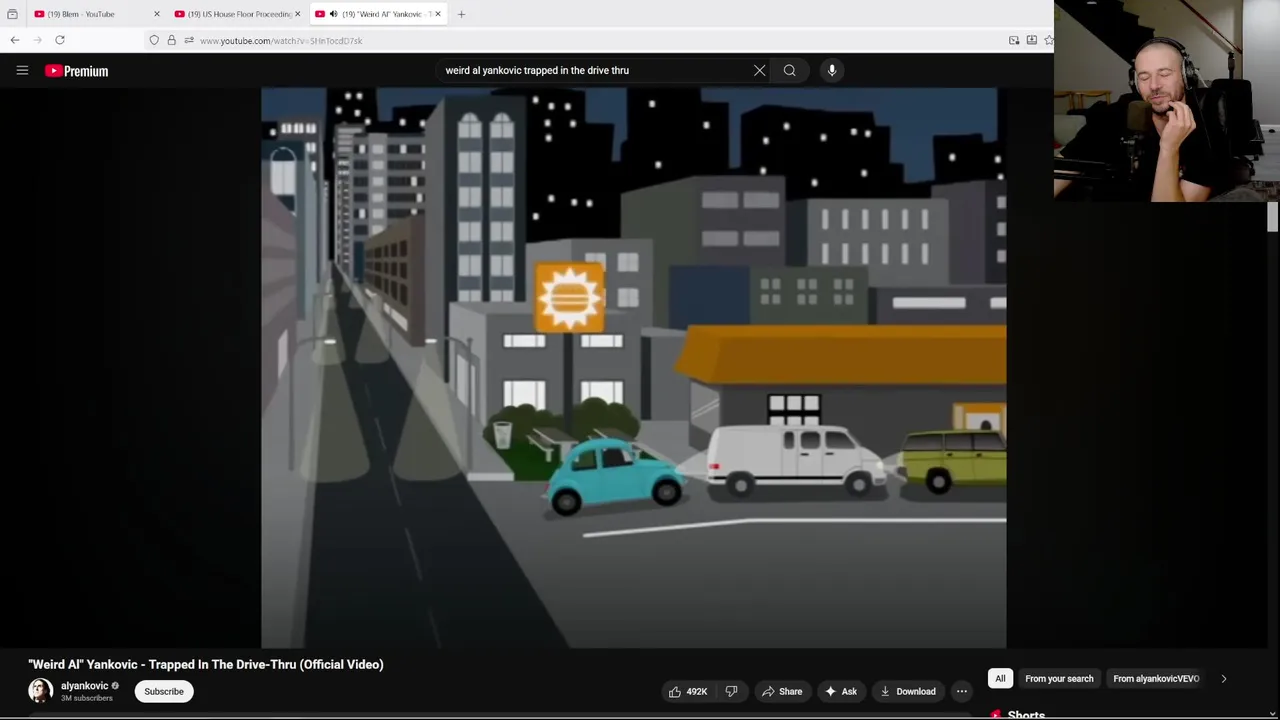Image resolution: width=1280 pixels, height=720 pixels.
Task: Go to YouTube Premium home logo
Action: [76, 71]
